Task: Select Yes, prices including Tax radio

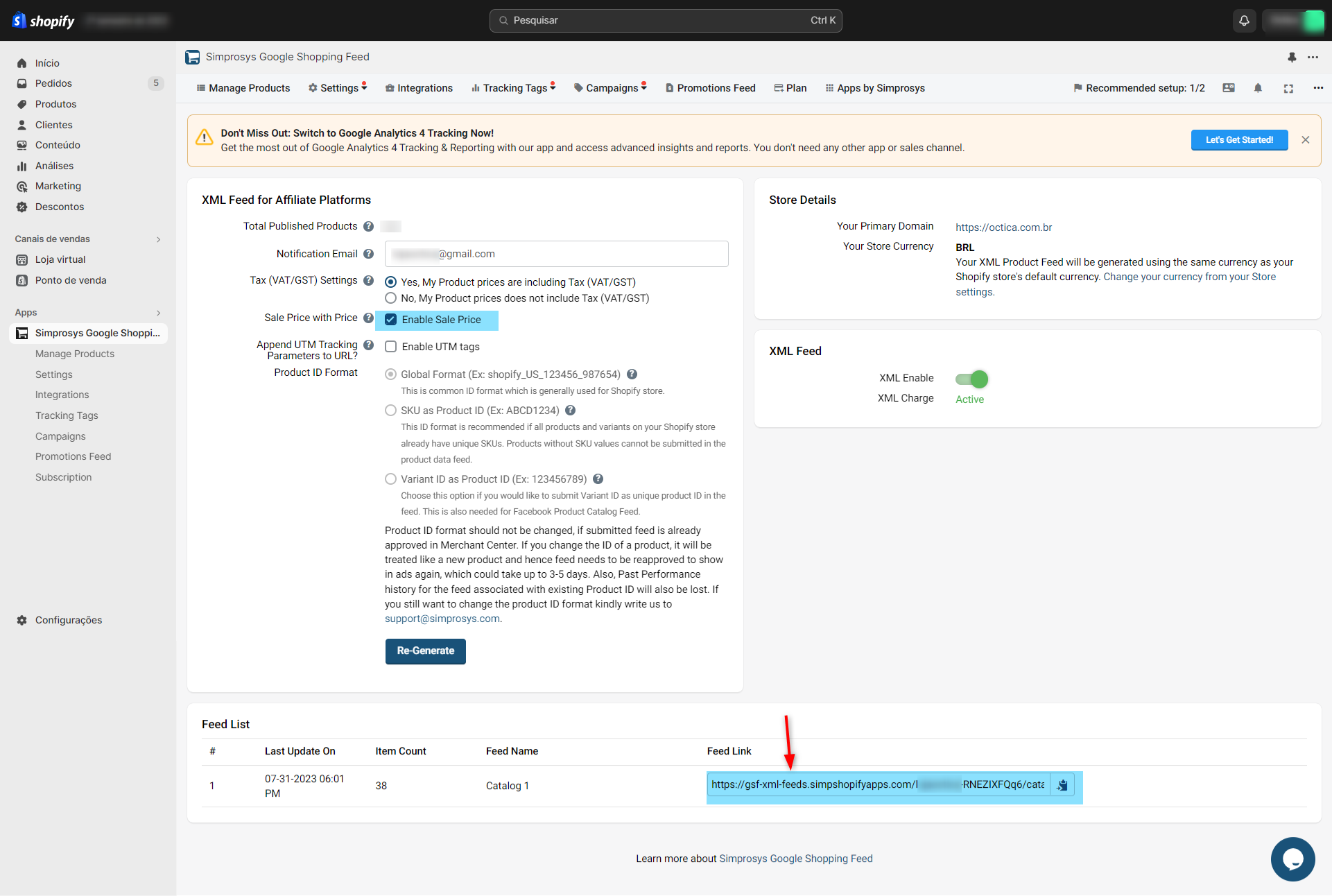Action: point(391,282)
